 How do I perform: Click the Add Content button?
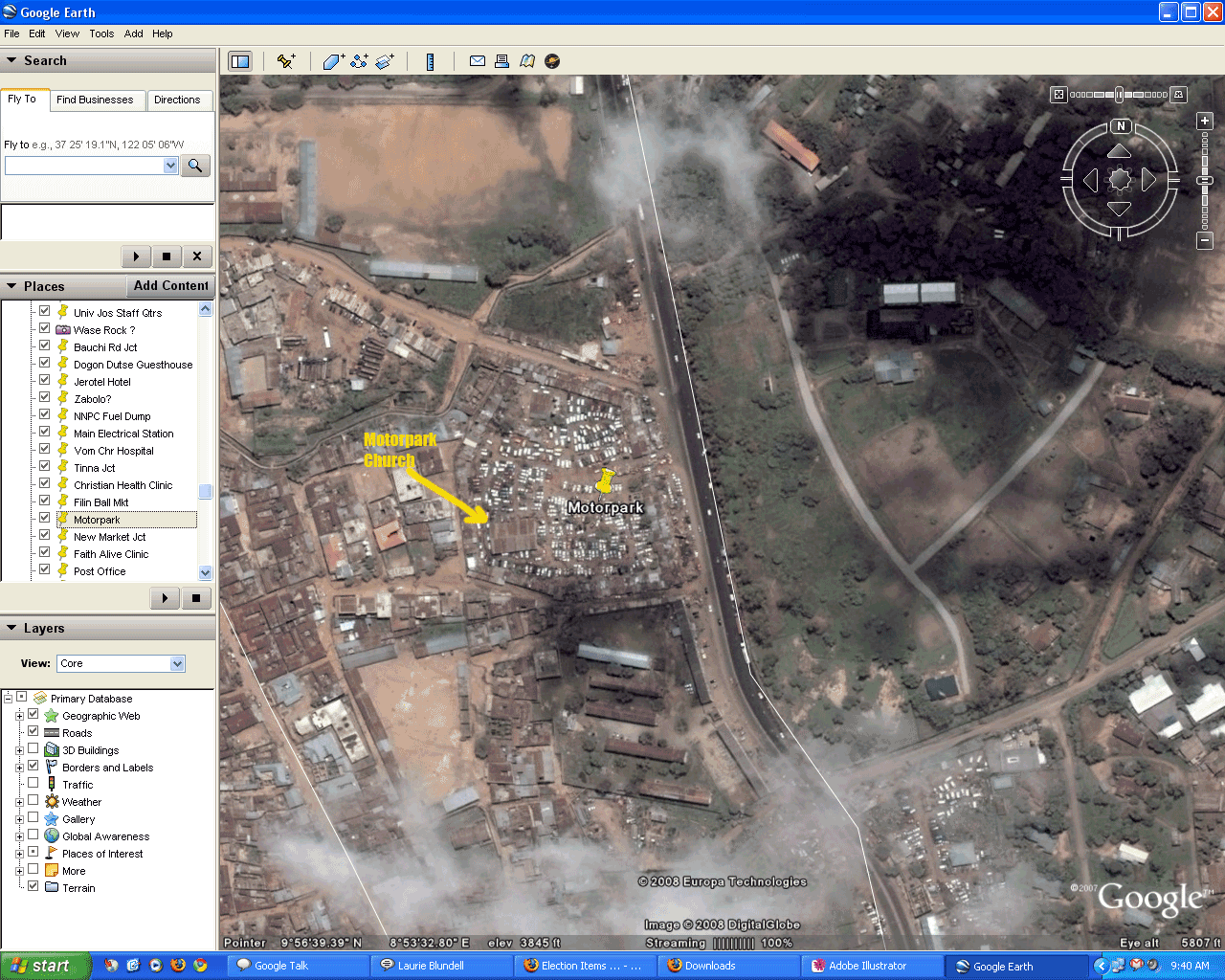click(x=170, y=286)
